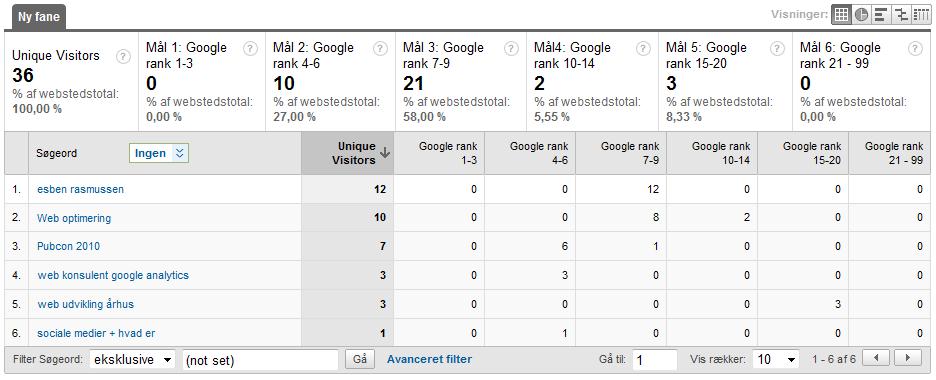
Task: Open help icon beside Unique Visitors
Action: click(123, 57)
